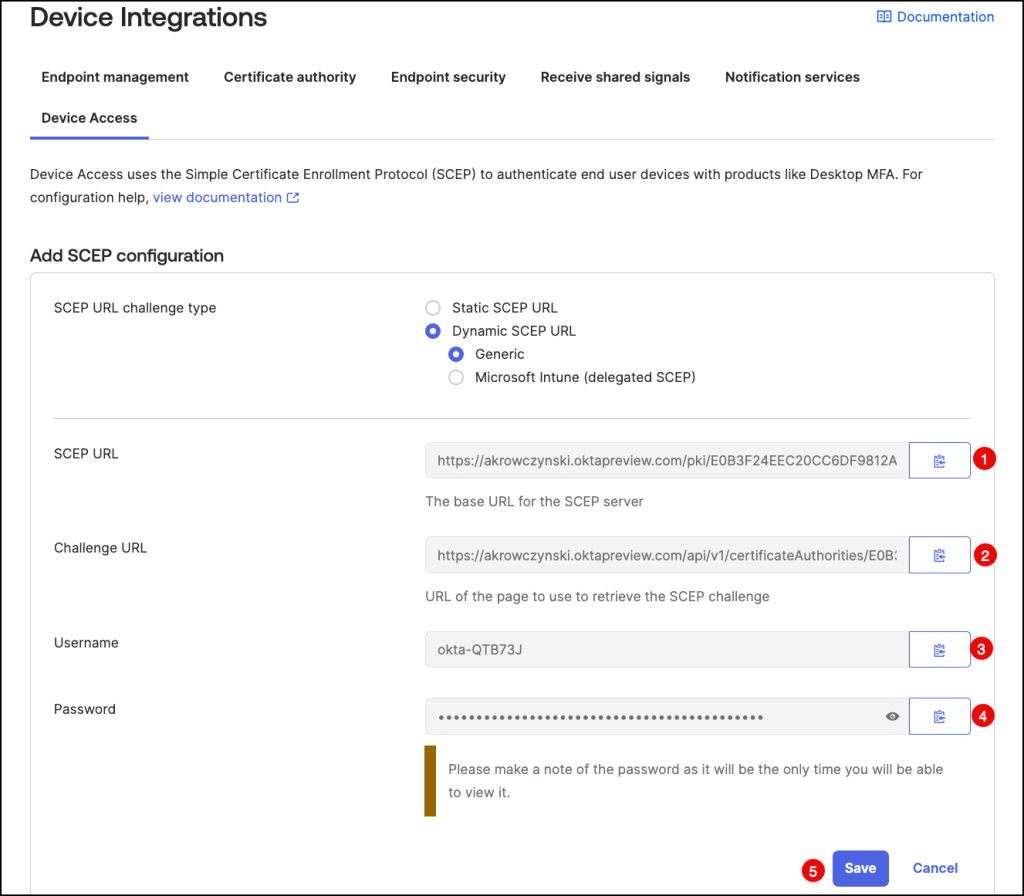The width and height of the screenshot is (1024, 896).
Task: Click the external link icon beside view documentation
Action: (x=293, y=198)
